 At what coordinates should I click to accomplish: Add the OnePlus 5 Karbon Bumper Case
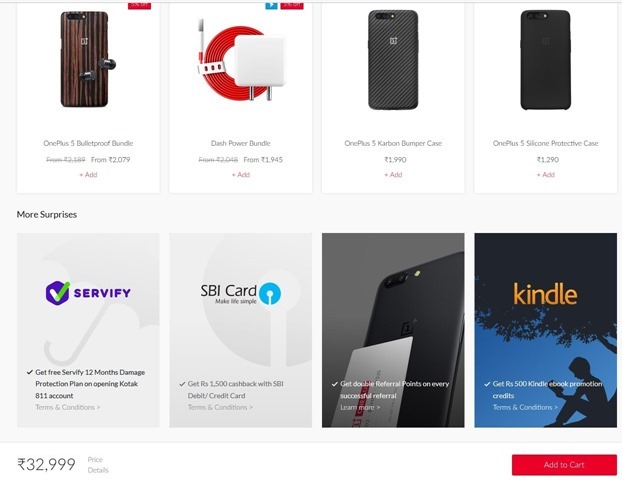393,175
